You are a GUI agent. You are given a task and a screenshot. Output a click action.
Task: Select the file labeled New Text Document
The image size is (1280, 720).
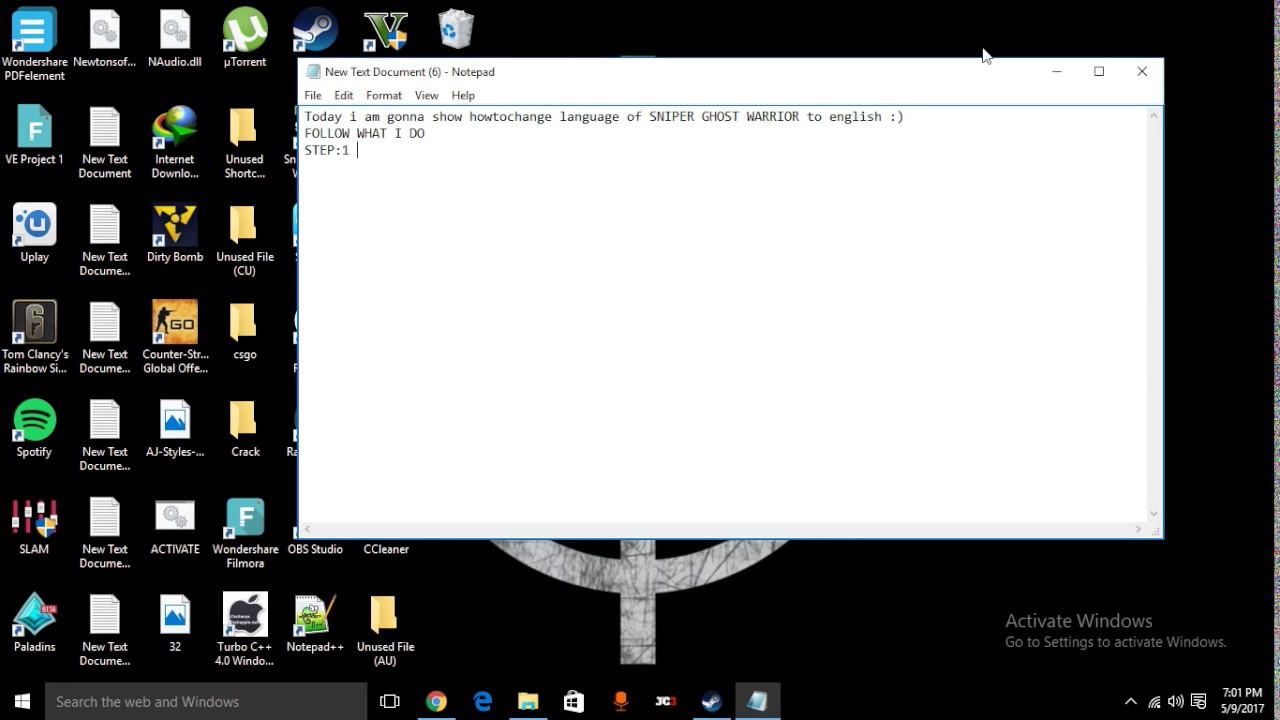click(x=105, y=143)
